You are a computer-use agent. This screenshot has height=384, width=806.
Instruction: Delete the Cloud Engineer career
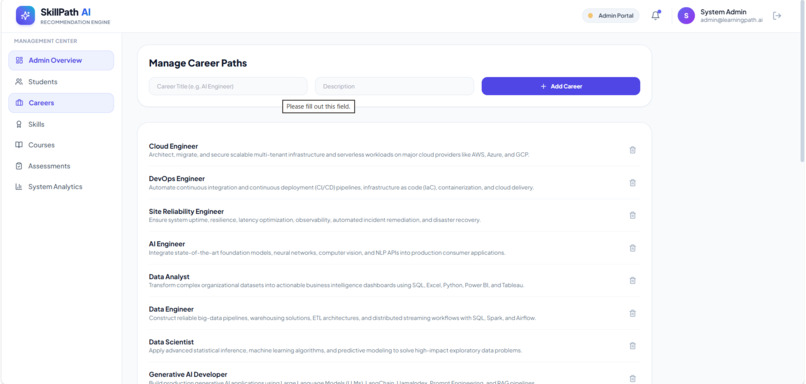coord(633,150)
